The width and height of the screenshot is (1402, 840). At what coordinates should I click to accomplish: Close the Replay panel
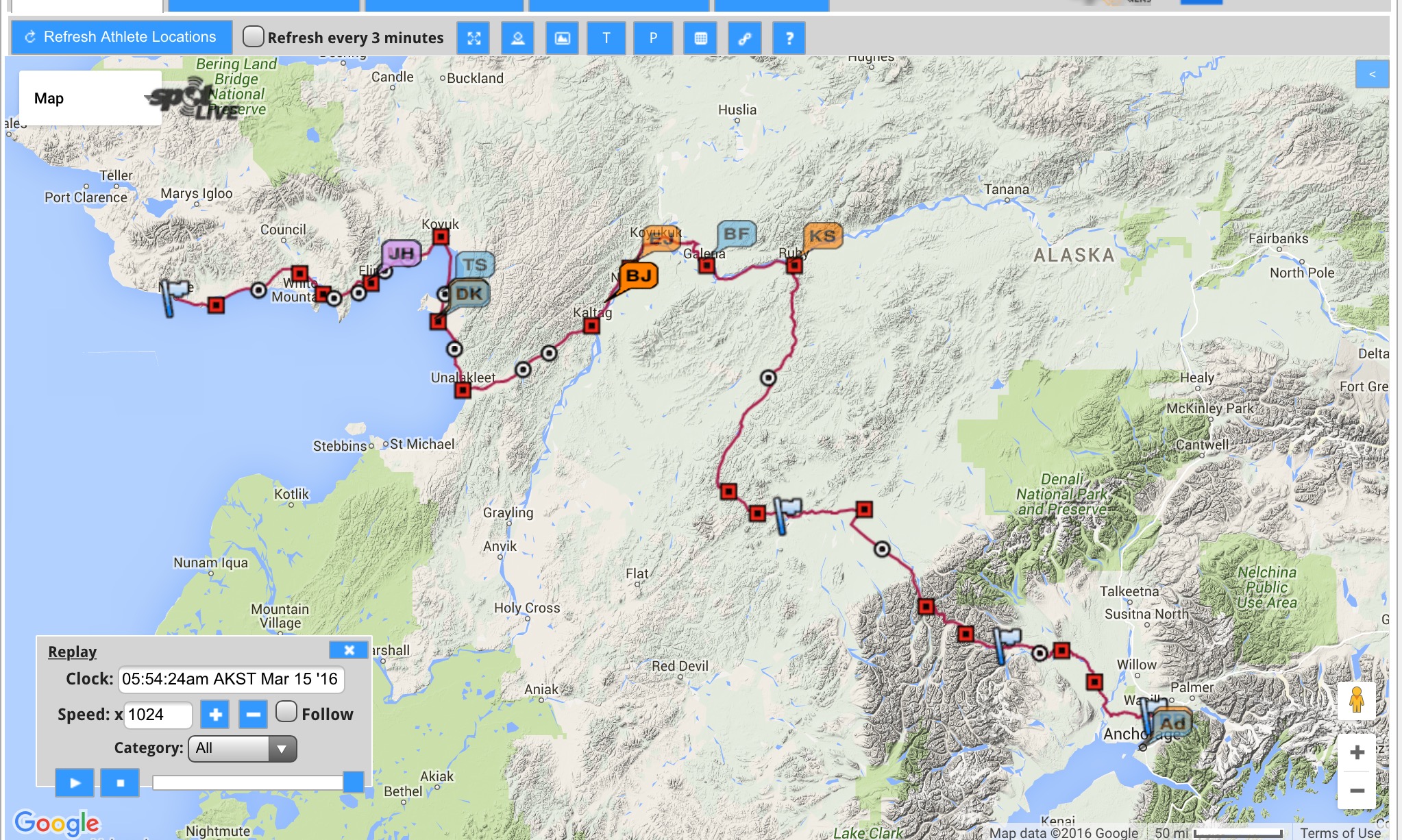pyautogui.click(x=349, y=650)
